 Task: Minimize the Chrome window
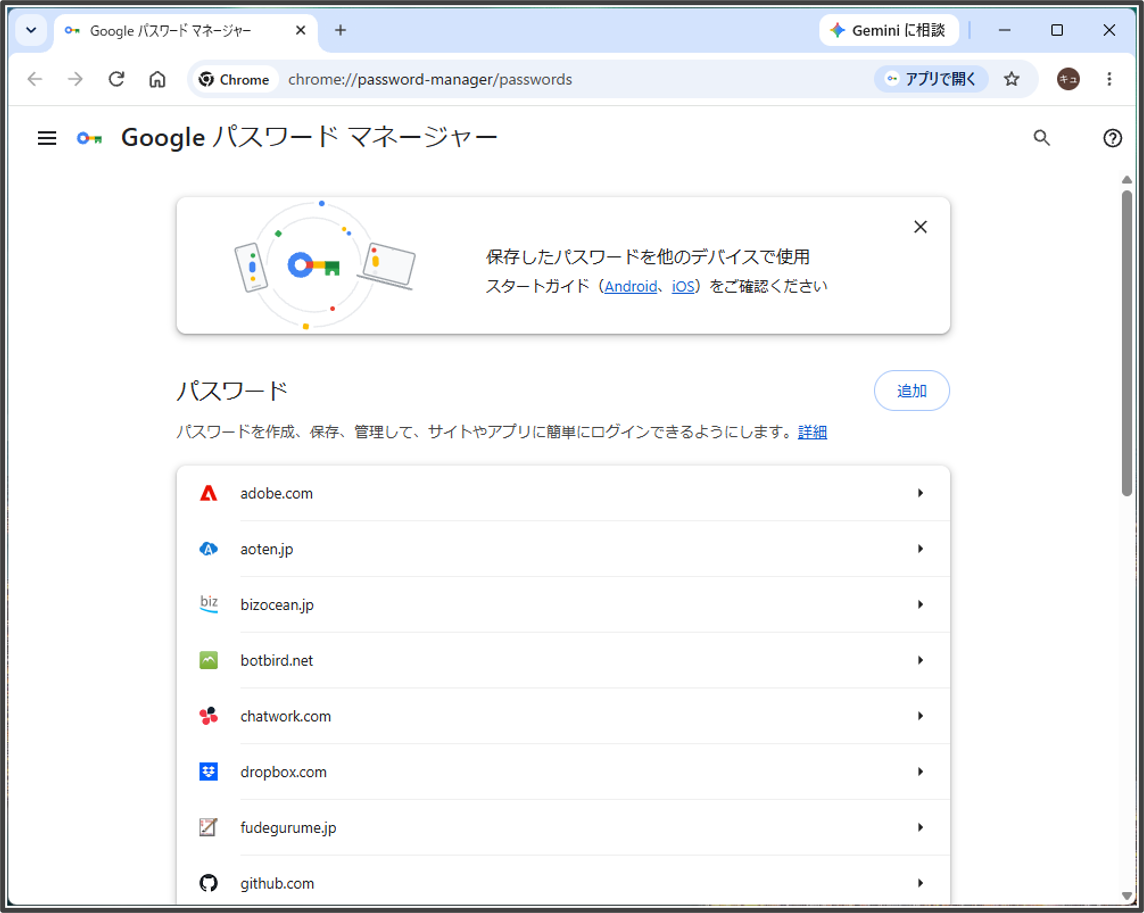click(1004, 30)
